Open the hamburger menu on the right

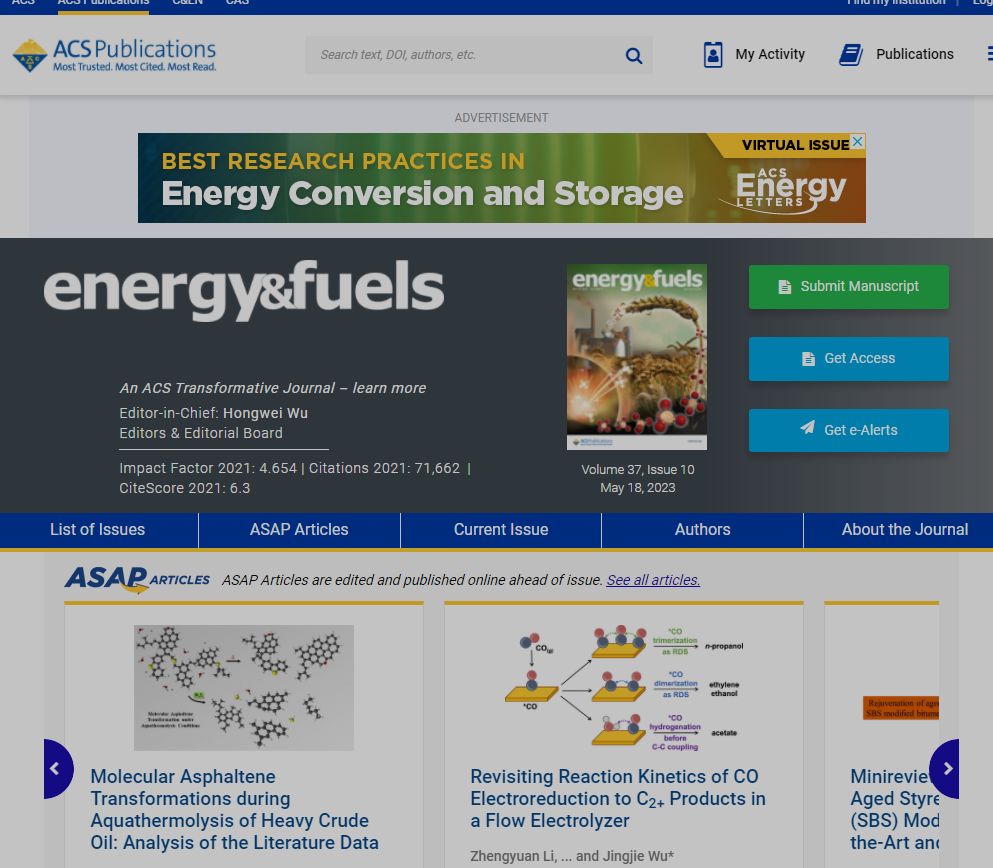988,54
